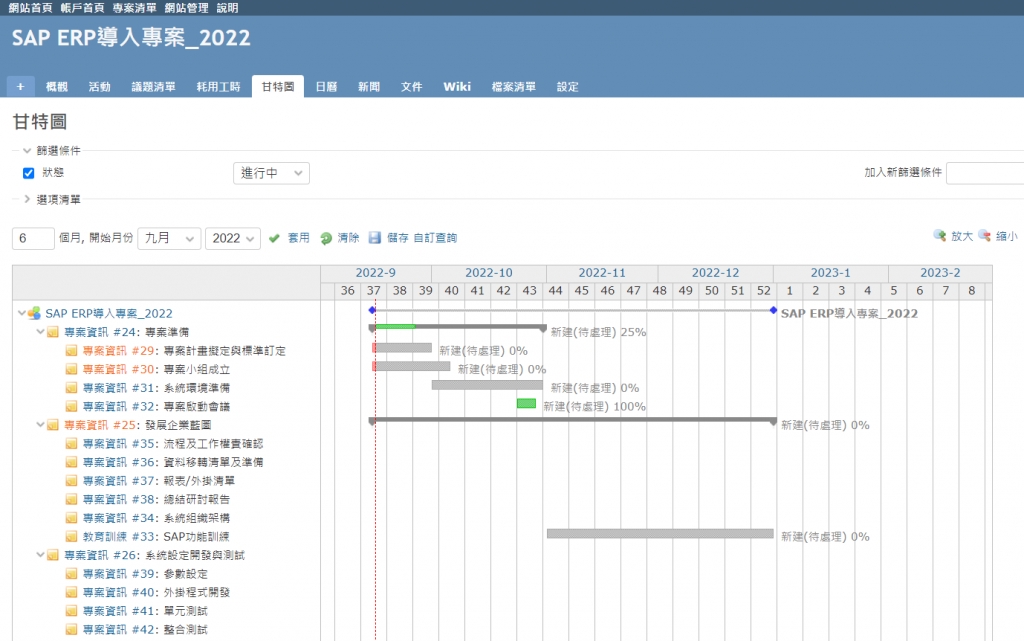This screenshot has width=1024, height=641.
Task: Zoom out with the 縮小 magnifier icon
Action: (x=985, y=236)
